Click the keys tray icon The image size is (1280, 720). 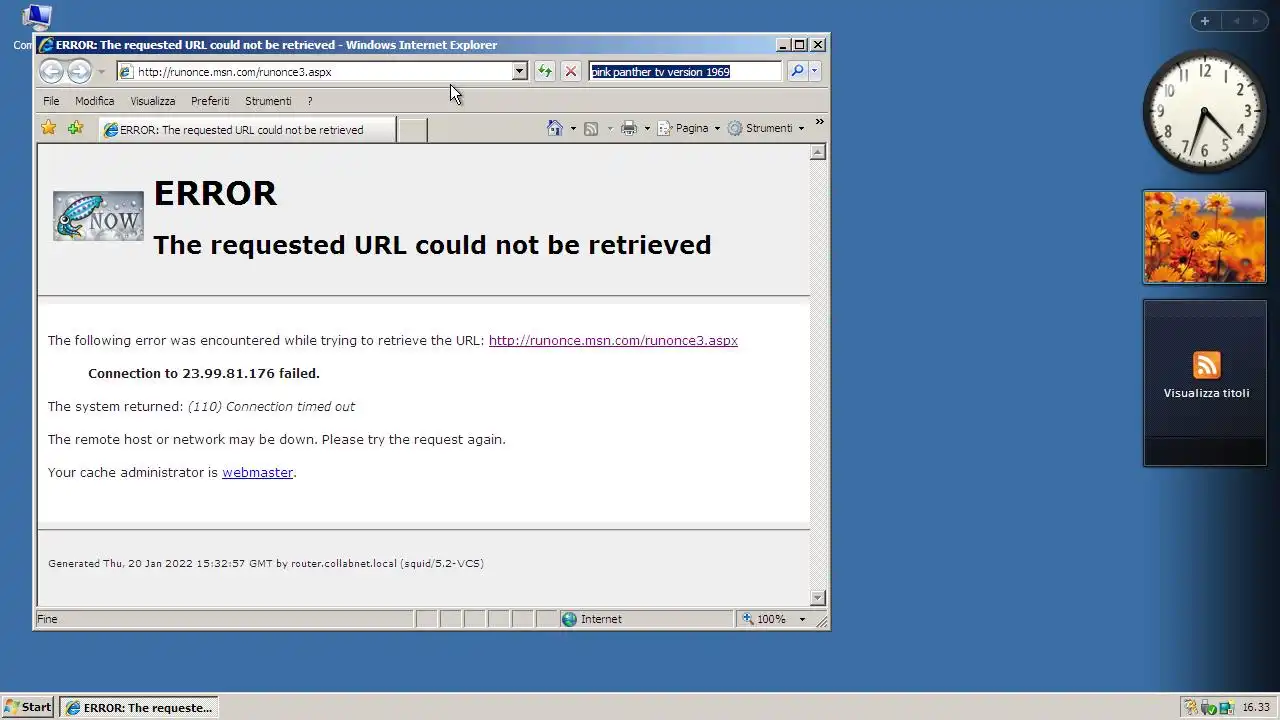[1190, 707]
